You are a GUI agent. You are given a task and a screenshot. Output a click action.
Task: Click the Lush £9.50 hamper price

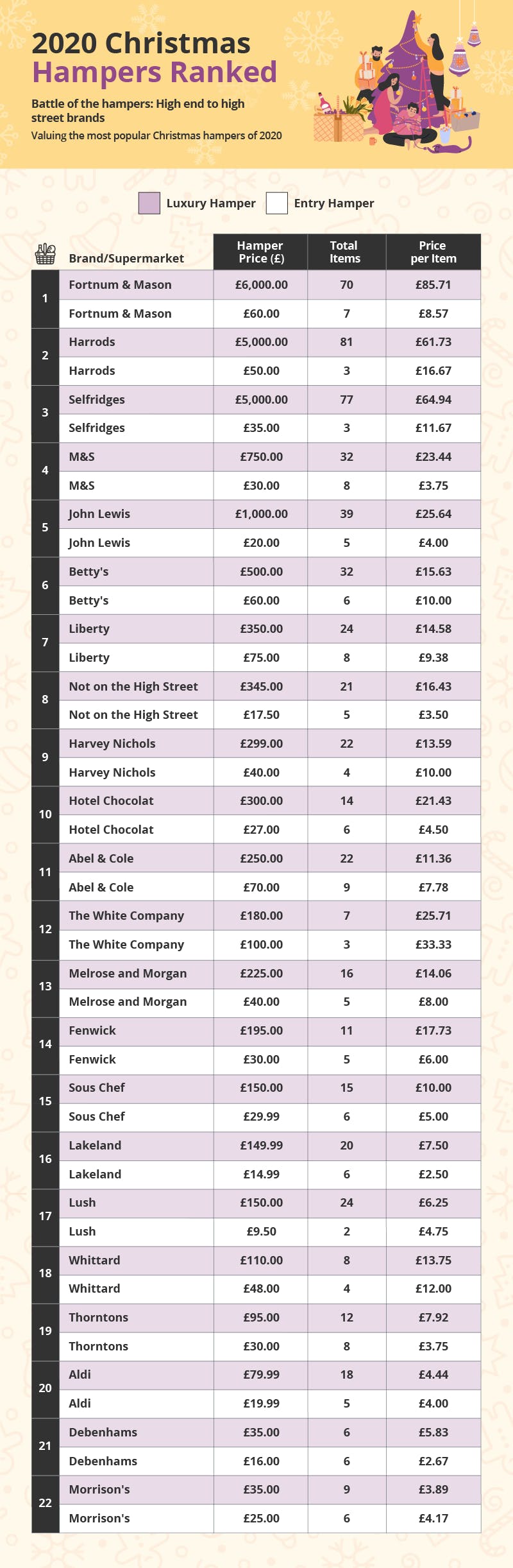tap(261, 1231)
